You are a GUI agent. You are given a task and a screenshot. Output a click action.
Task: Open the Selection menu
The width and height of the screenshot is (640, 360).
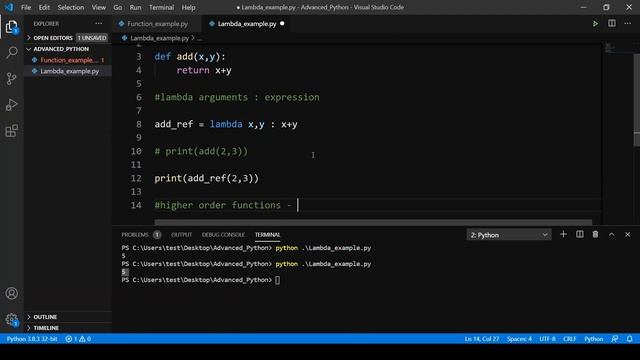coord(71,7)
